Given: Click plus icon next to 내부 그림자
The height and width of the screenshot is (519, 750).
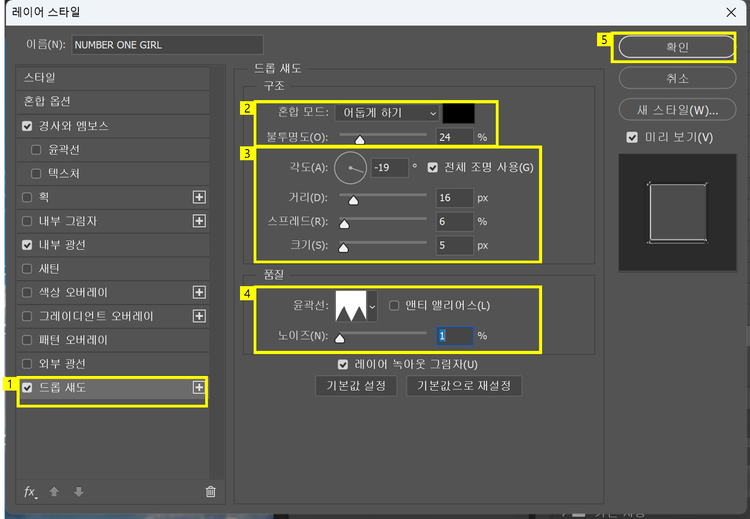Looking at the screenshot, I should click(199, 221).
